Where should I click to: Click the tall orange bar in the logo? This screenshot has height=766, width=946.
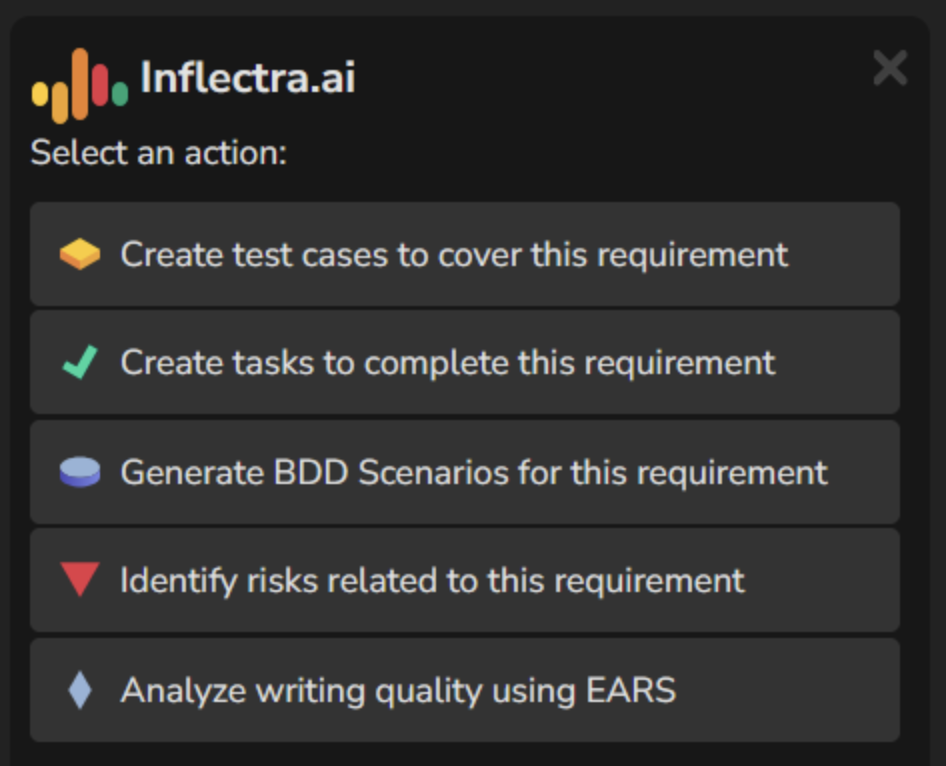click(x=80, y=85)
